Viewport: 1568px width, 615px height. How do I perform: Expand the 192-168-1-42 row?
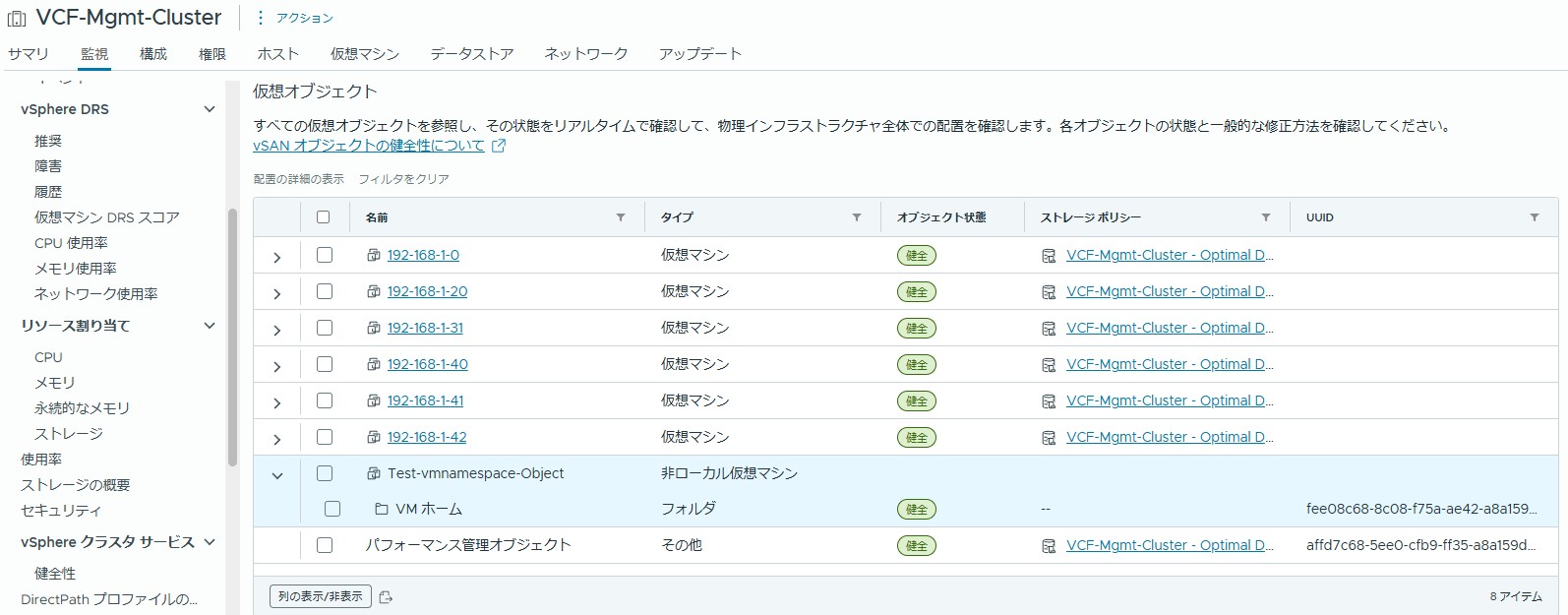coord(277,439)
